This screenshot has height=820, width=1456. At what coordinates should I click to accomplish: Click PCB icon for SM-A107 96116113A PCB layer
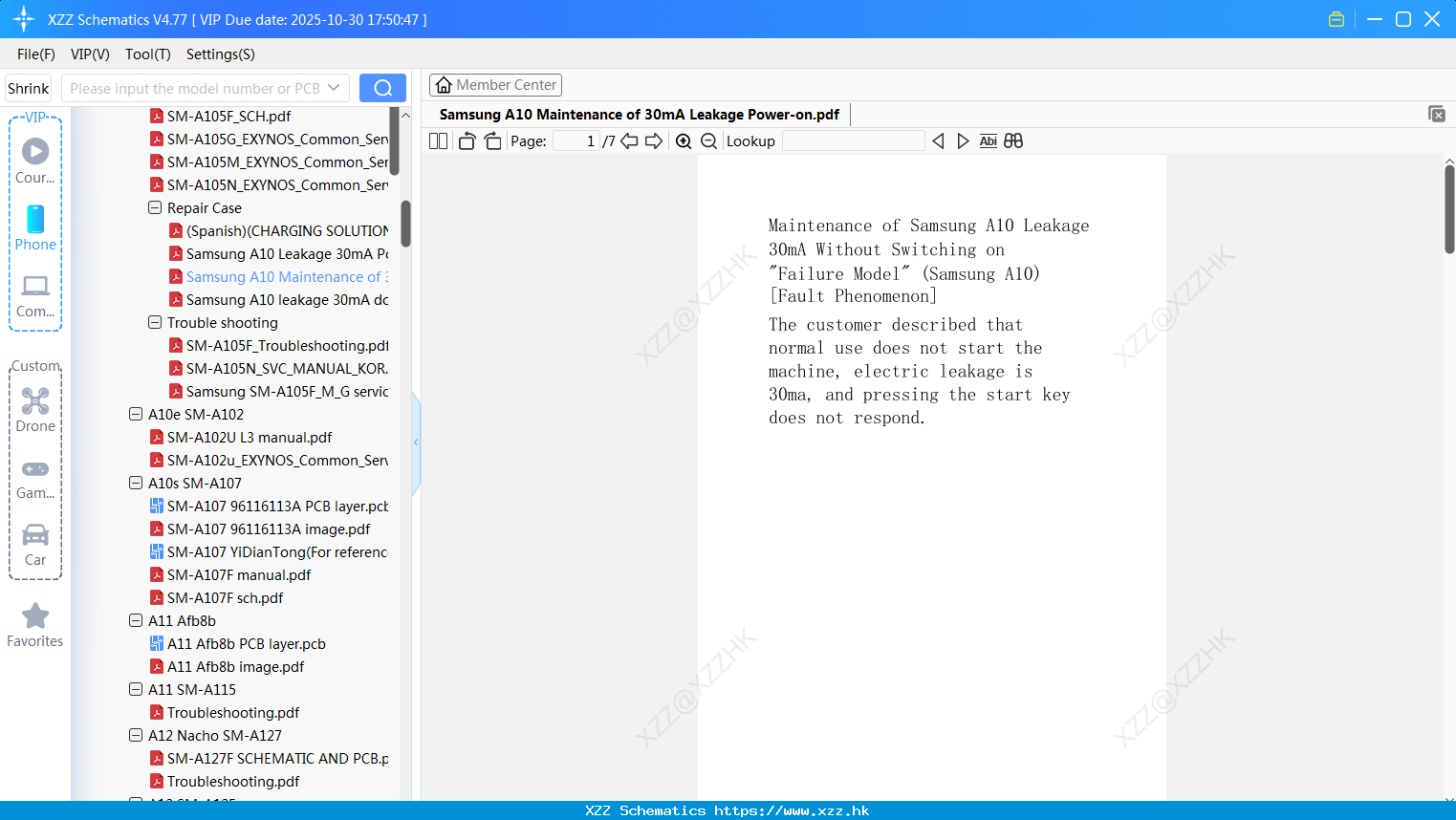157,506
